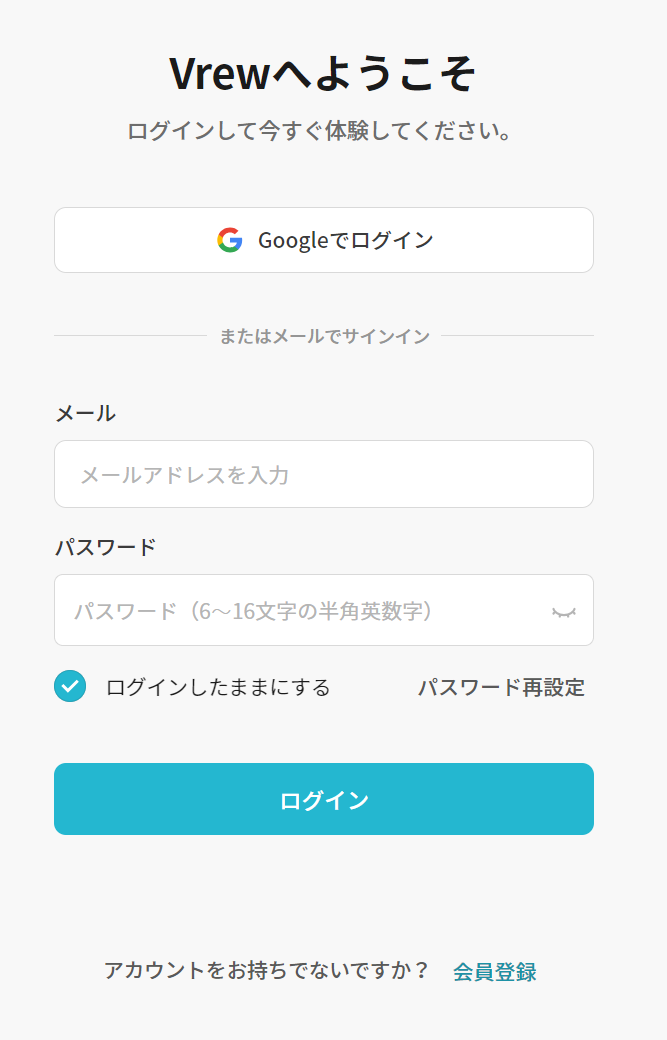Toggle the keep-me-logged-in checkmark off
The image size is (667, 1040).
click(x=69, y=687)
